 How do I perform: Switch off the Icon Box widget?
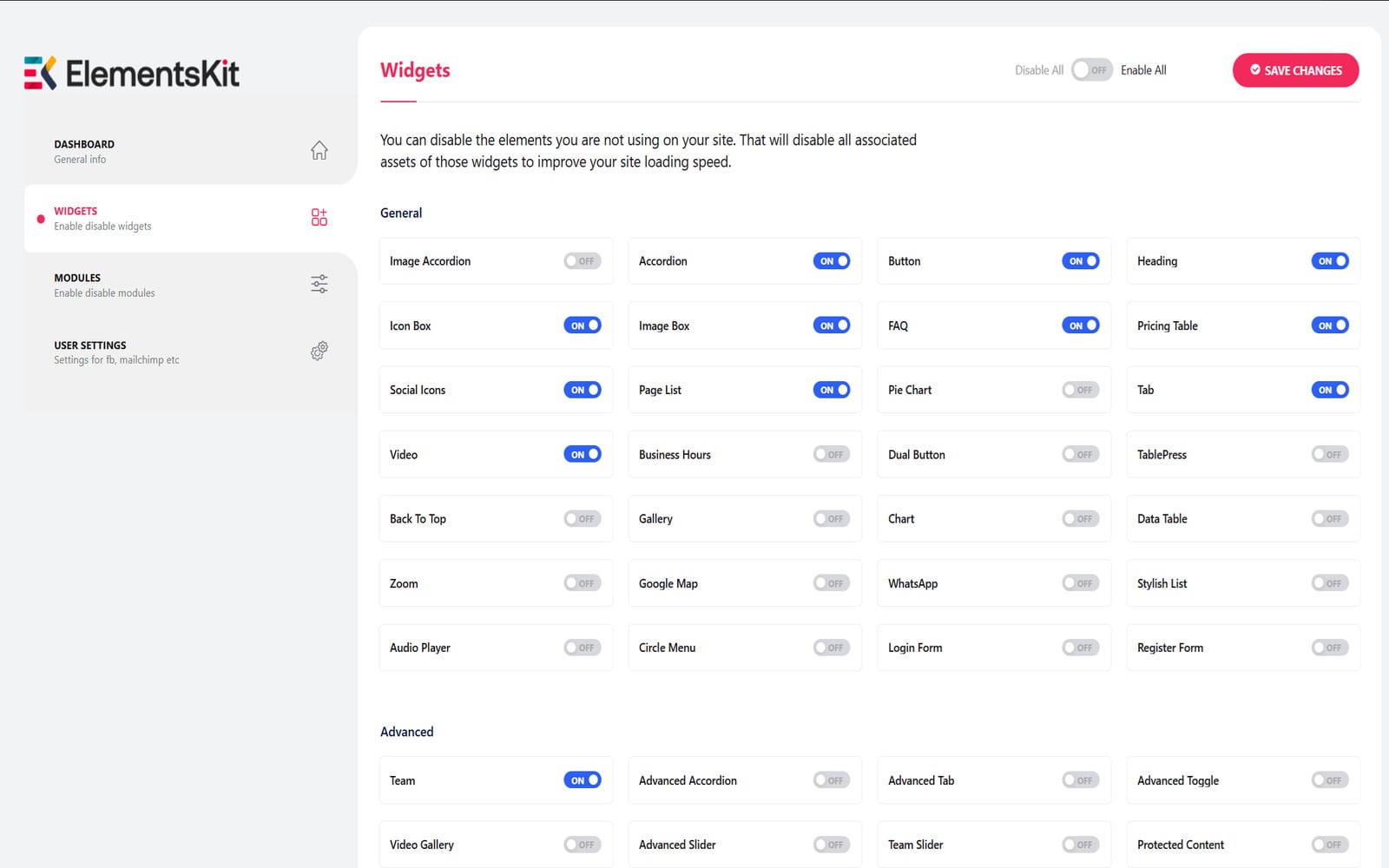(x=583, y=325)
